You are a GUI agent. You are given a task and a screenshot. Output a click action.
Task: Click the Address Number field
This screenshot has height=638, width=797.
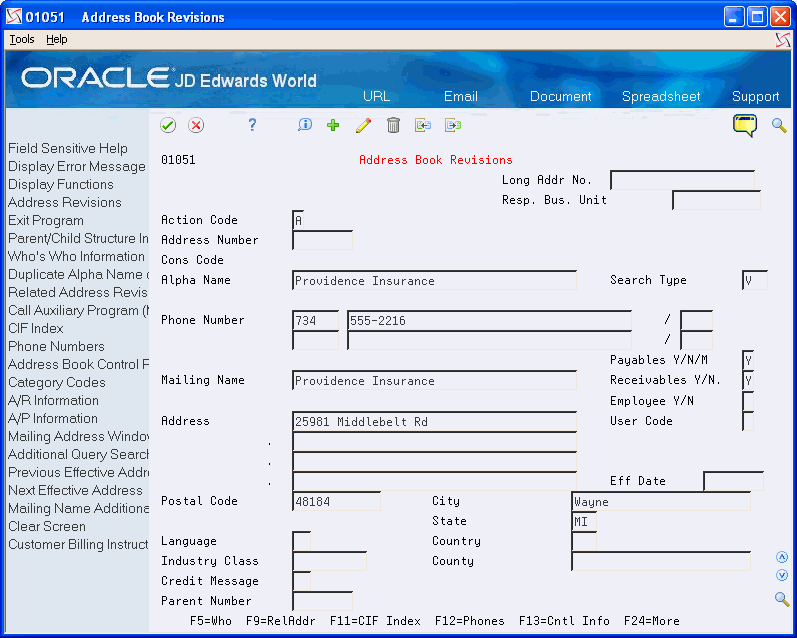[323, 240]
